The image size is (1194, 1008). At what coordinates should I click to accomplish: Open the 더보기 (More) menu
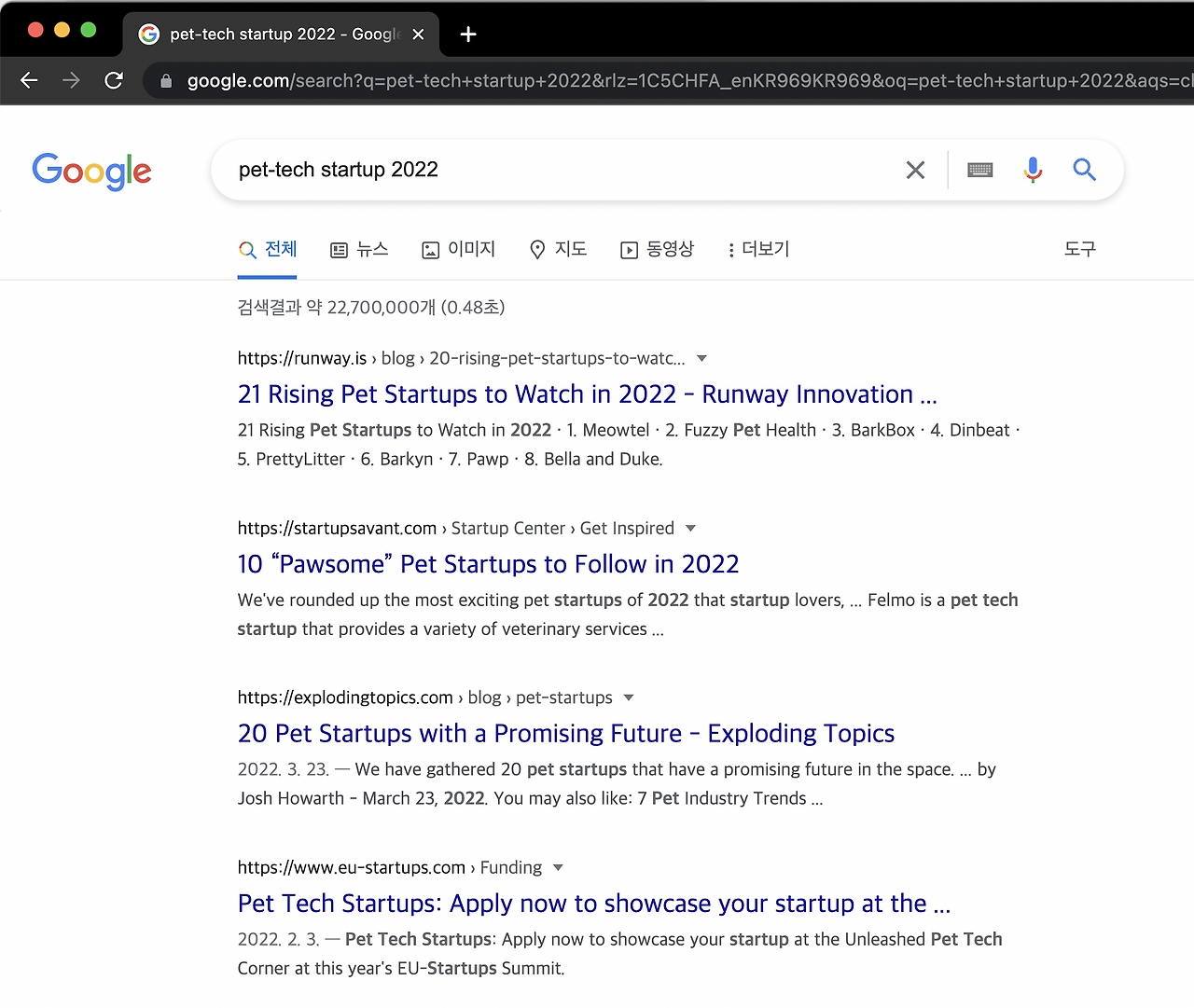[x=758, y=249]
